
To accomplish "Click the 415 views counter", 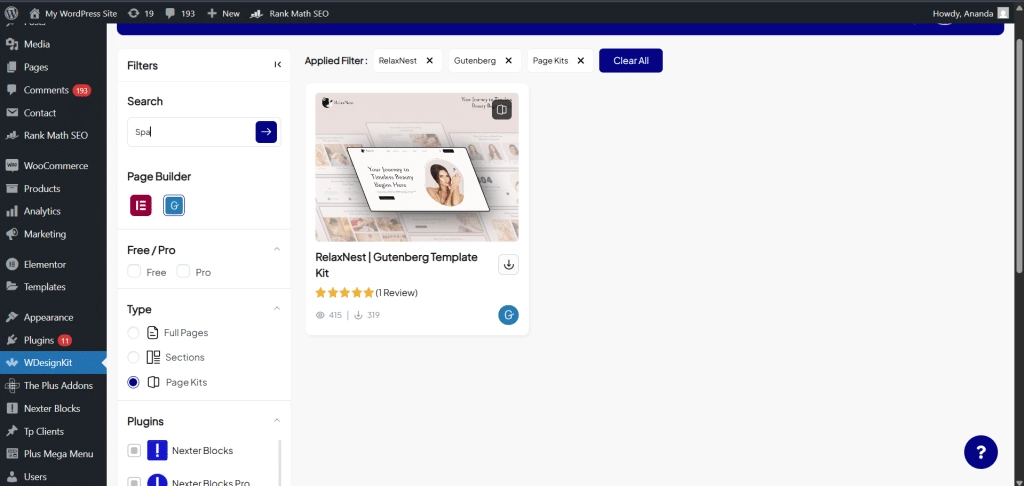I will coord(328,315).
